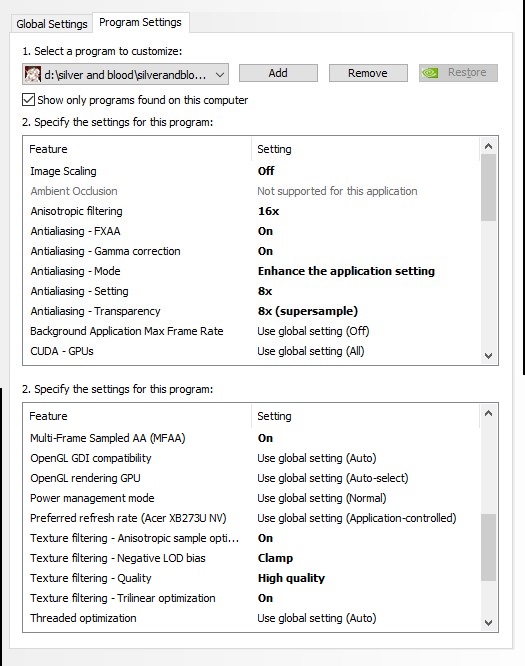Image resolution: width=525 pixels, height=666 pixels.
Task: Click the top list scrollbar thumb
Action: (488, 187)
